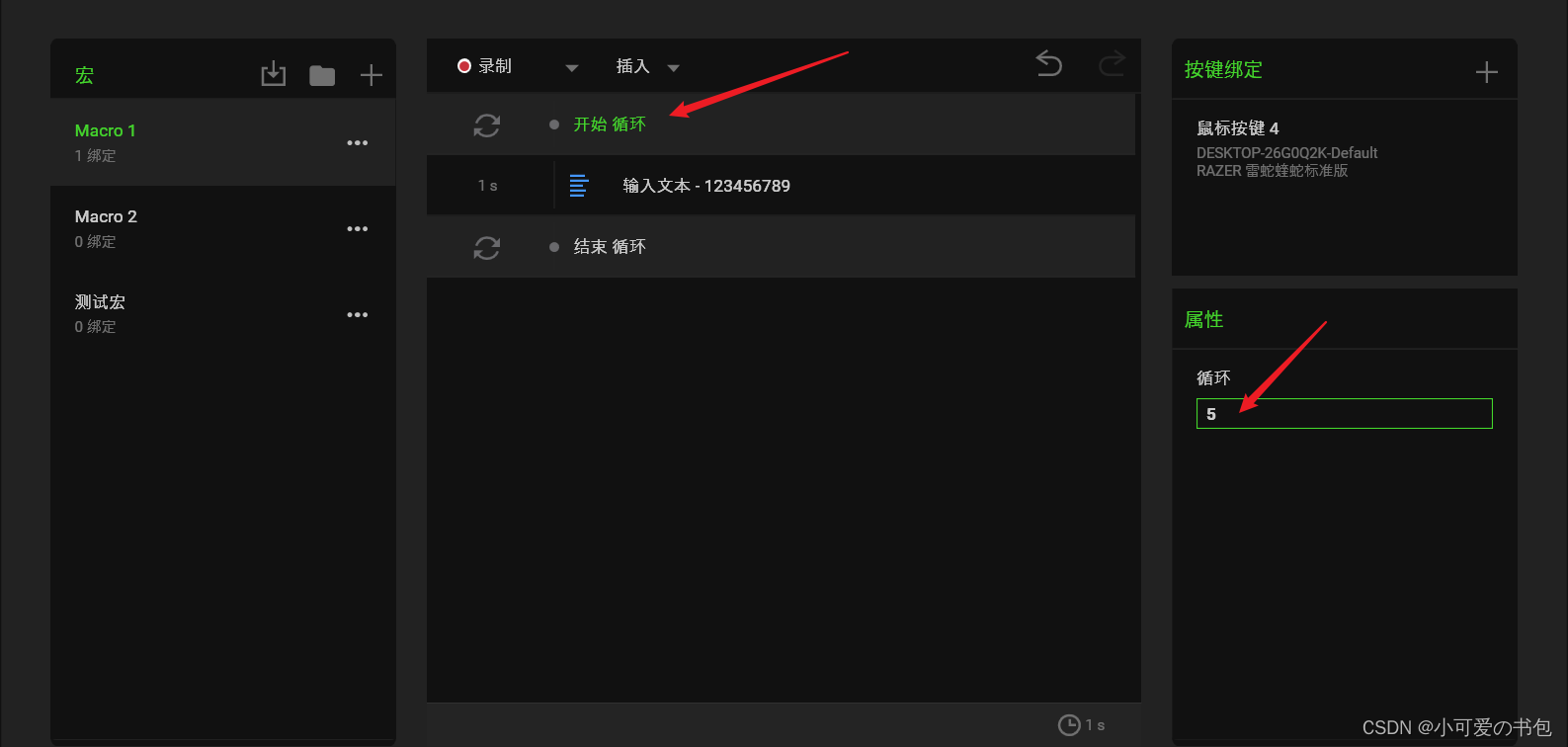The height and width of the screenshot is (747, 1568).
Task: Select 测试宏 in the macro list
Action: pyautogui.click(x=223, y=314)
